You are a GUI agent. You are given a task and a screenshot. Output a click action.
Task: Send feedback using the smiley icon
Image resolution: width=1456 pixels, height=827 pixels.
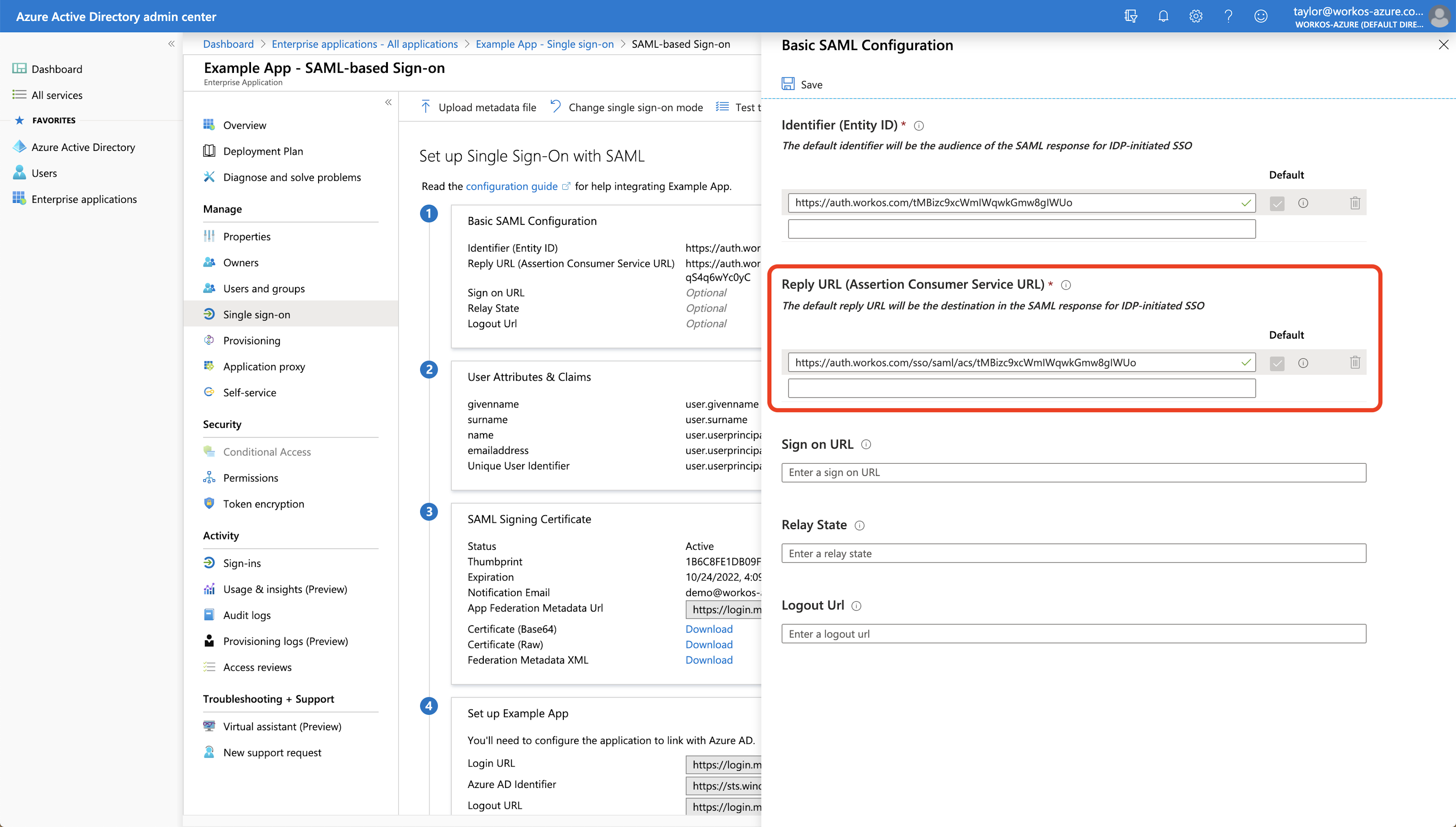1261,16
